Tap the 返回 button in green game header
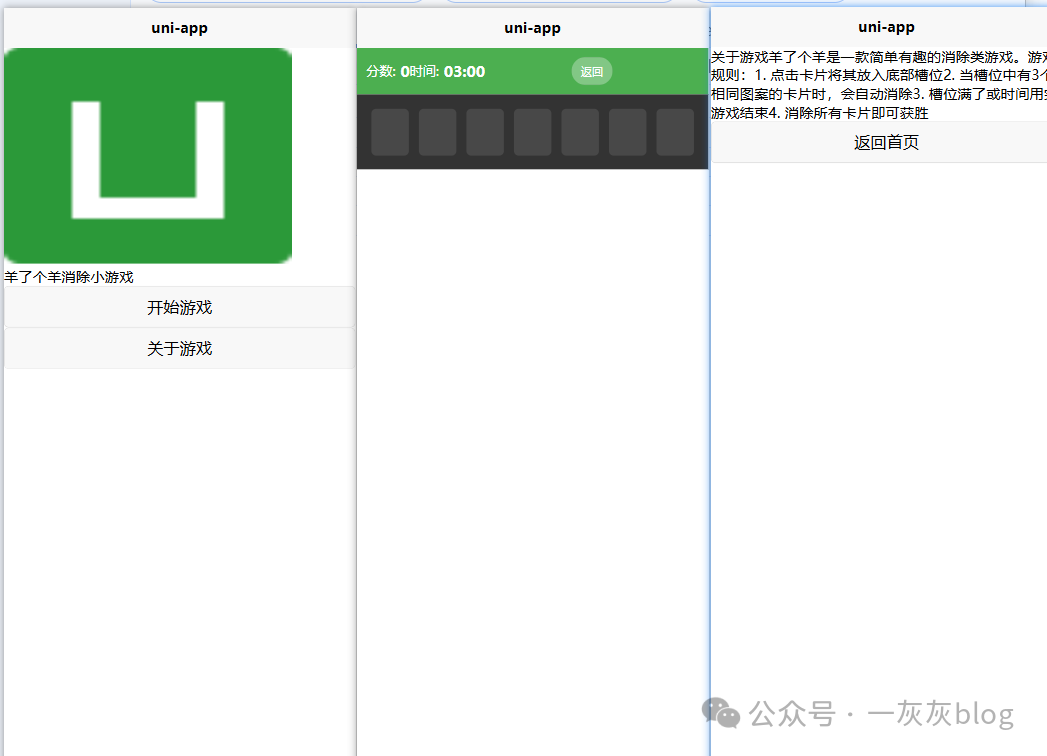1047x756 pixels. coord(592,72)
